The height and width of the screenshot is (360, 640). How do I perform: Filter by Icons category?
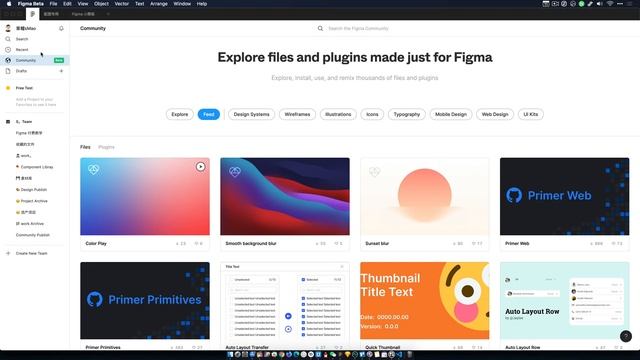pyautogui.click(x=372, y=114)
